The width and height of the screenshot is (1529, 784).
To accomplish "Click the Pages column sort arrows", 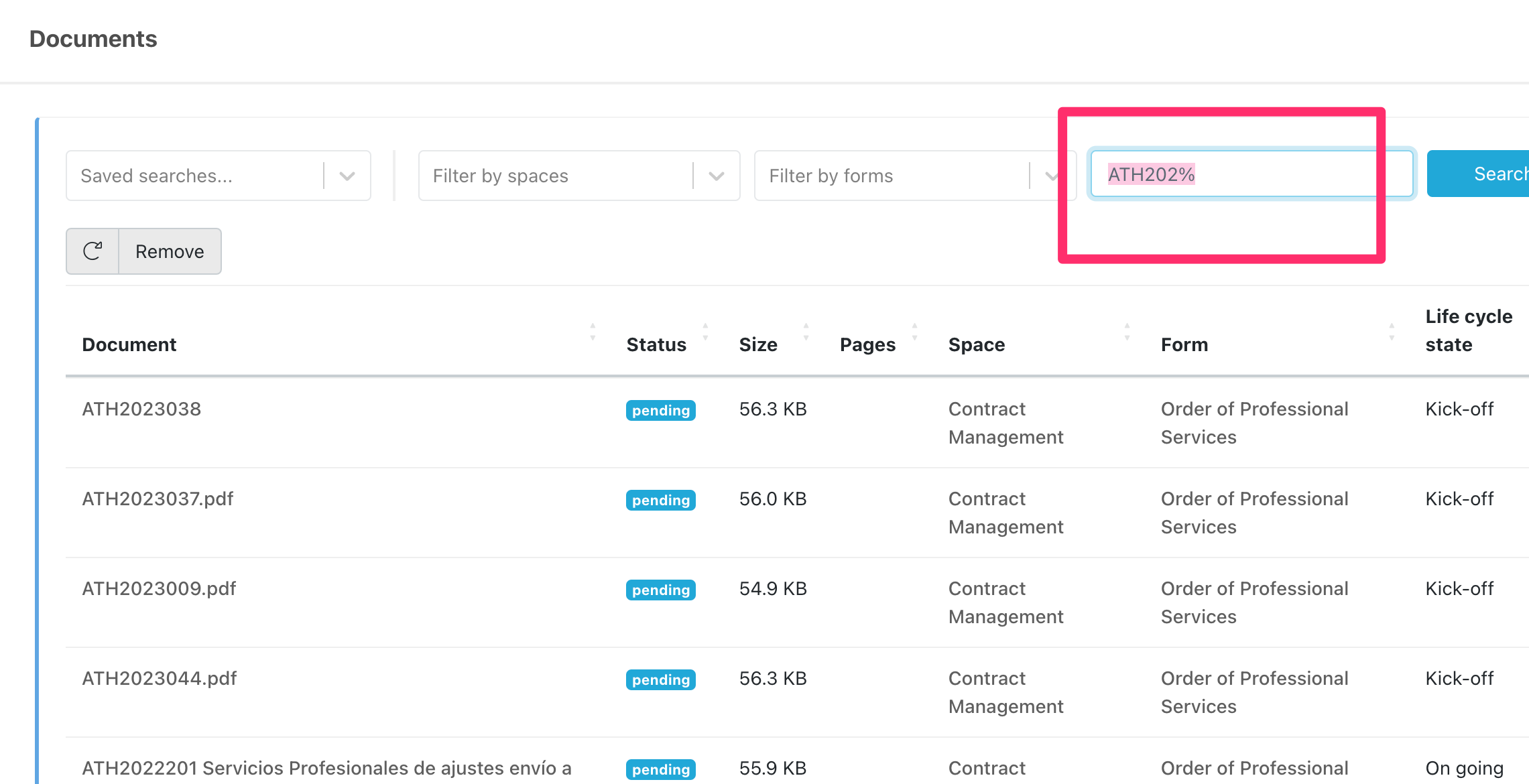I will coord(914,332).
